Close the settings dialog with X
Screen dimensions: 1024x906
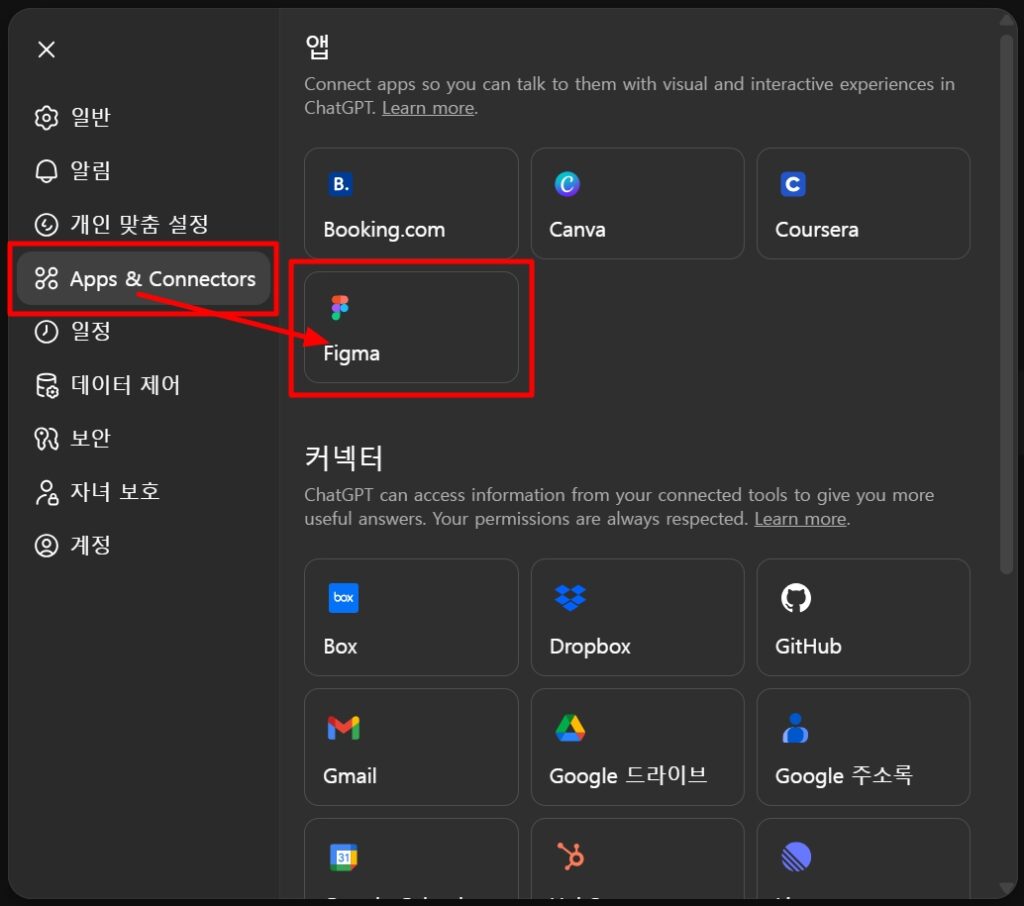point(46,50)
